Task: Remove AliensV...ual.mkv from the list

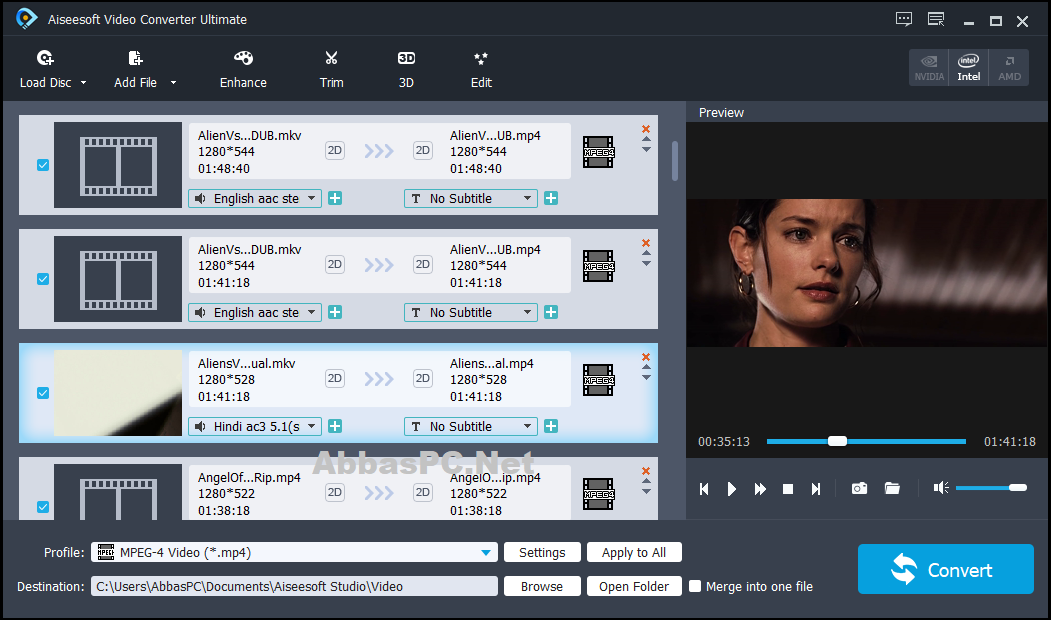Action: [x=646, y=357]
